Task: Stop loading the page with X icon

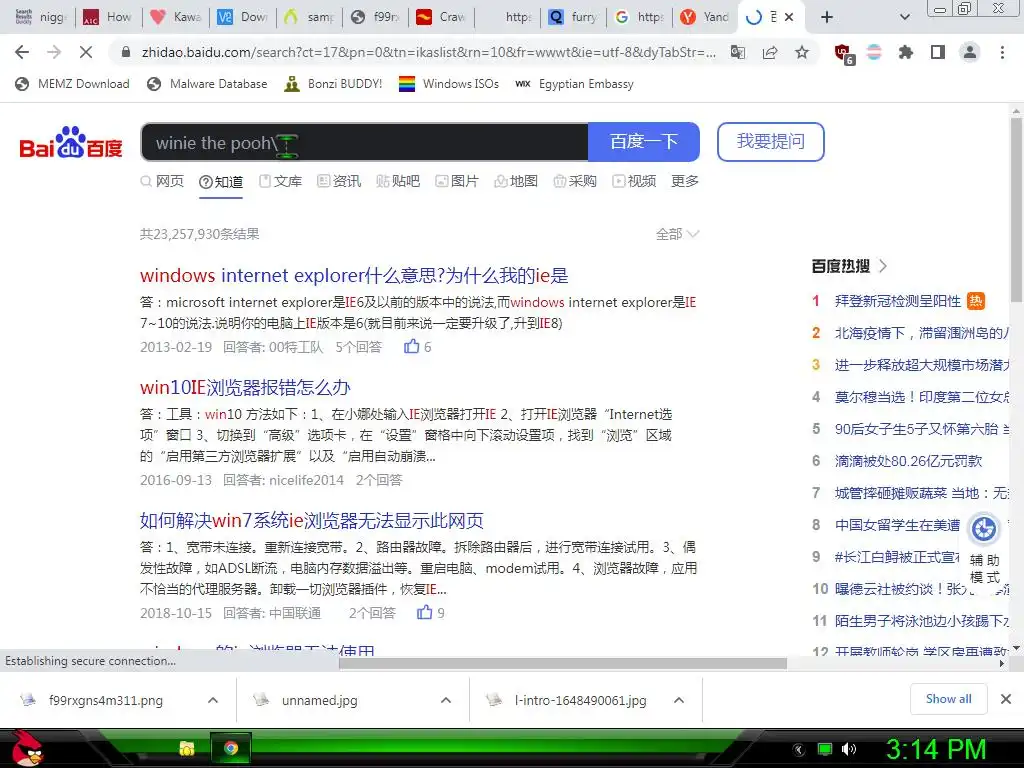Action: coord(86,52)
